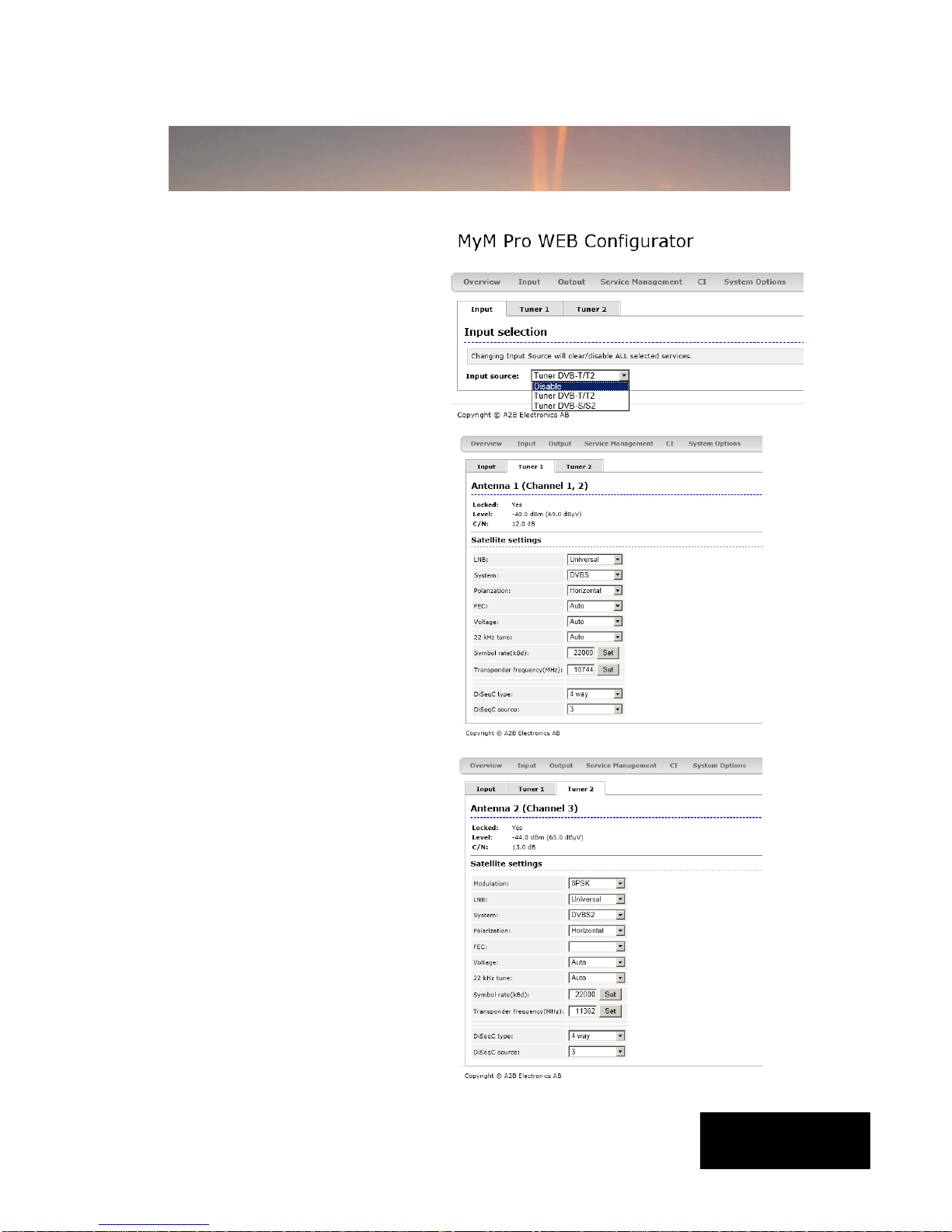Image resolution: width=952 pixels, height=1232 pixels.
Task: Click the Symbol rate field for Antenna 1
Action: pos(581,653)
